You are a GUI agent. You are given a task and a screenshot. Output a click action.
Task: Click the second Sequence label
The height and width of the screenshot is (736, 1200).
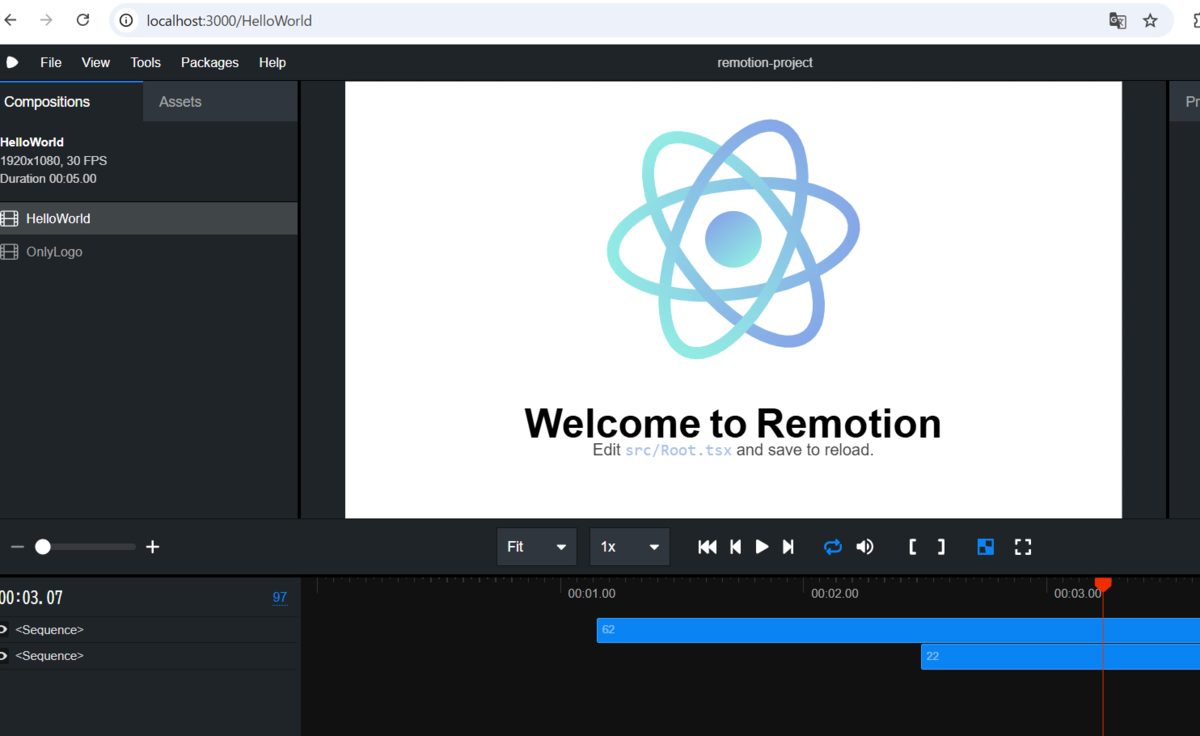click(x=50, y=656)
